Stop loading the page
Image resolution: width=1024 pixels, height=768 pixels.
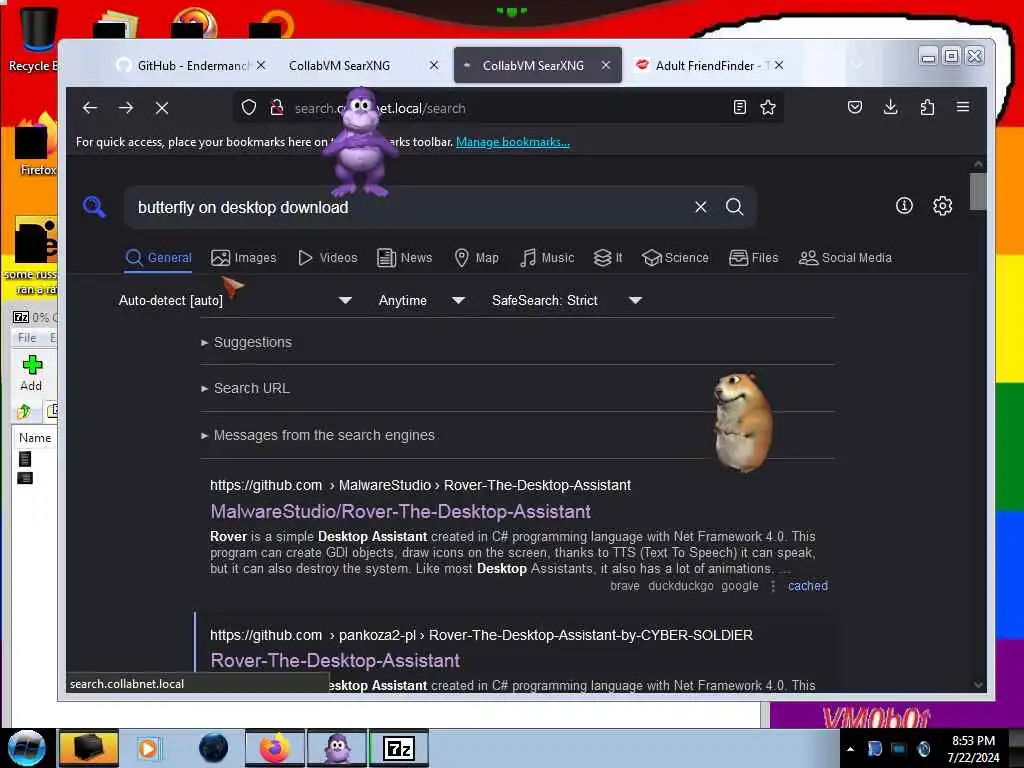(x=162, y=108)
